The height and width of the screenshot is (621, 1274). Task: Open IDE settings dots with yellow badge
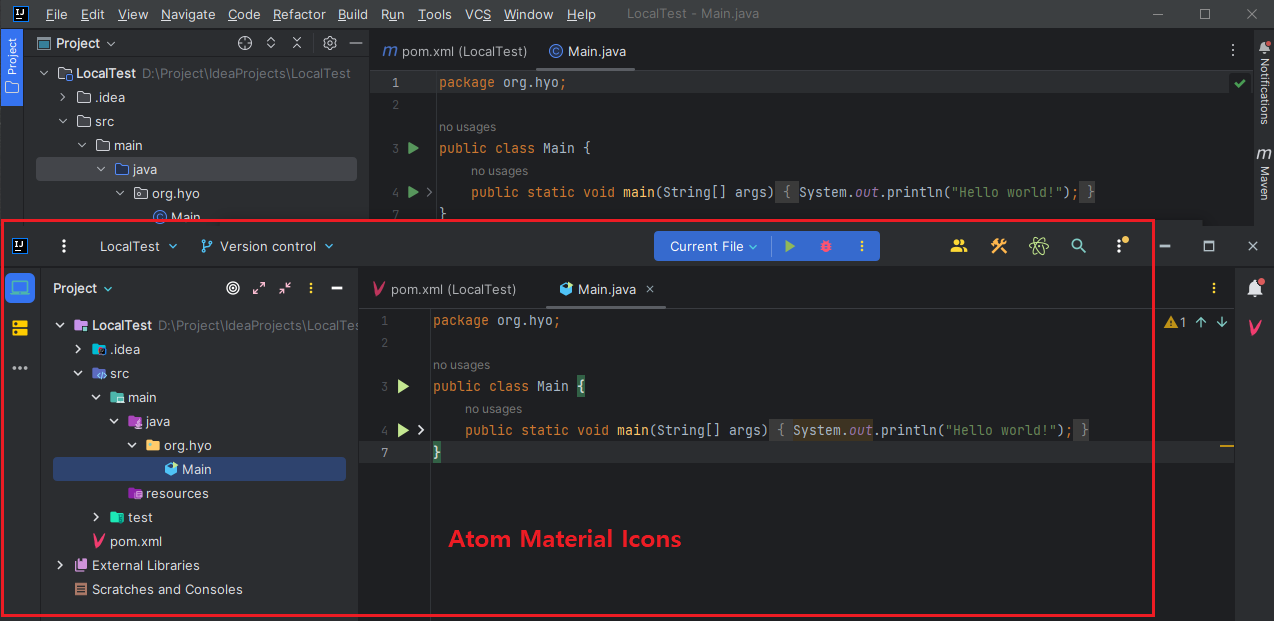point(1120,246)
